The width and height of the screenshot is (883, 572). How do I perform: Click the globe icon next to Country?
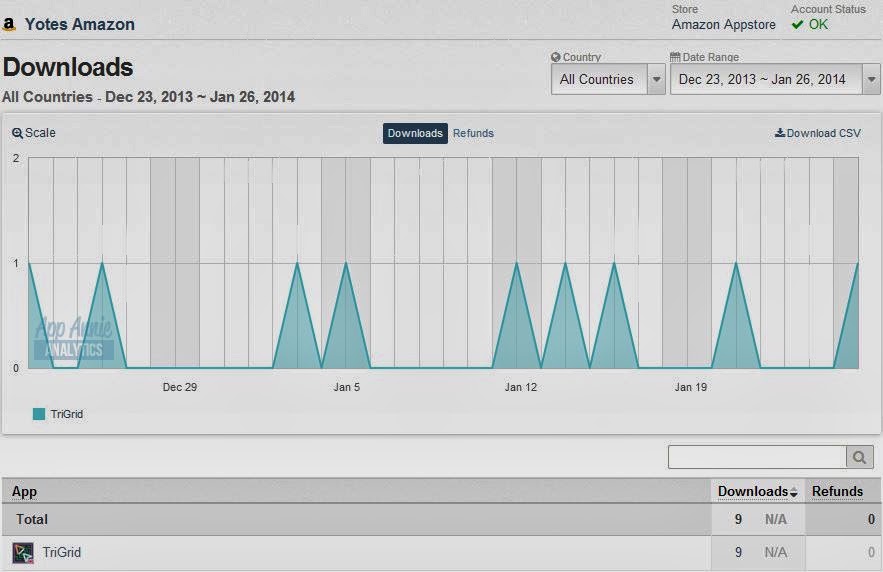click(556, 57)
